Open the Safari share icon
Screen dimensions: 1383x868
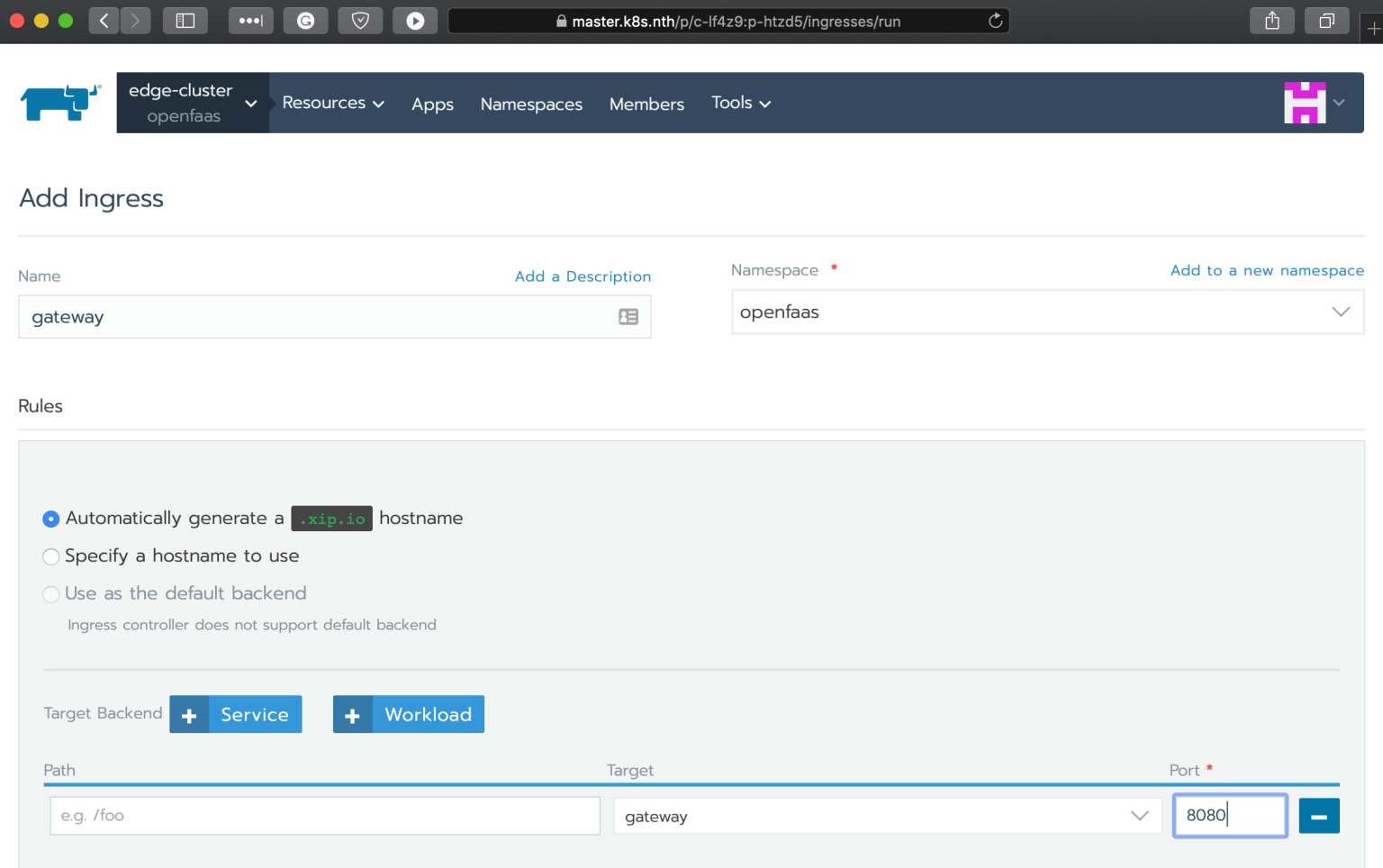tap(1272, 20)
